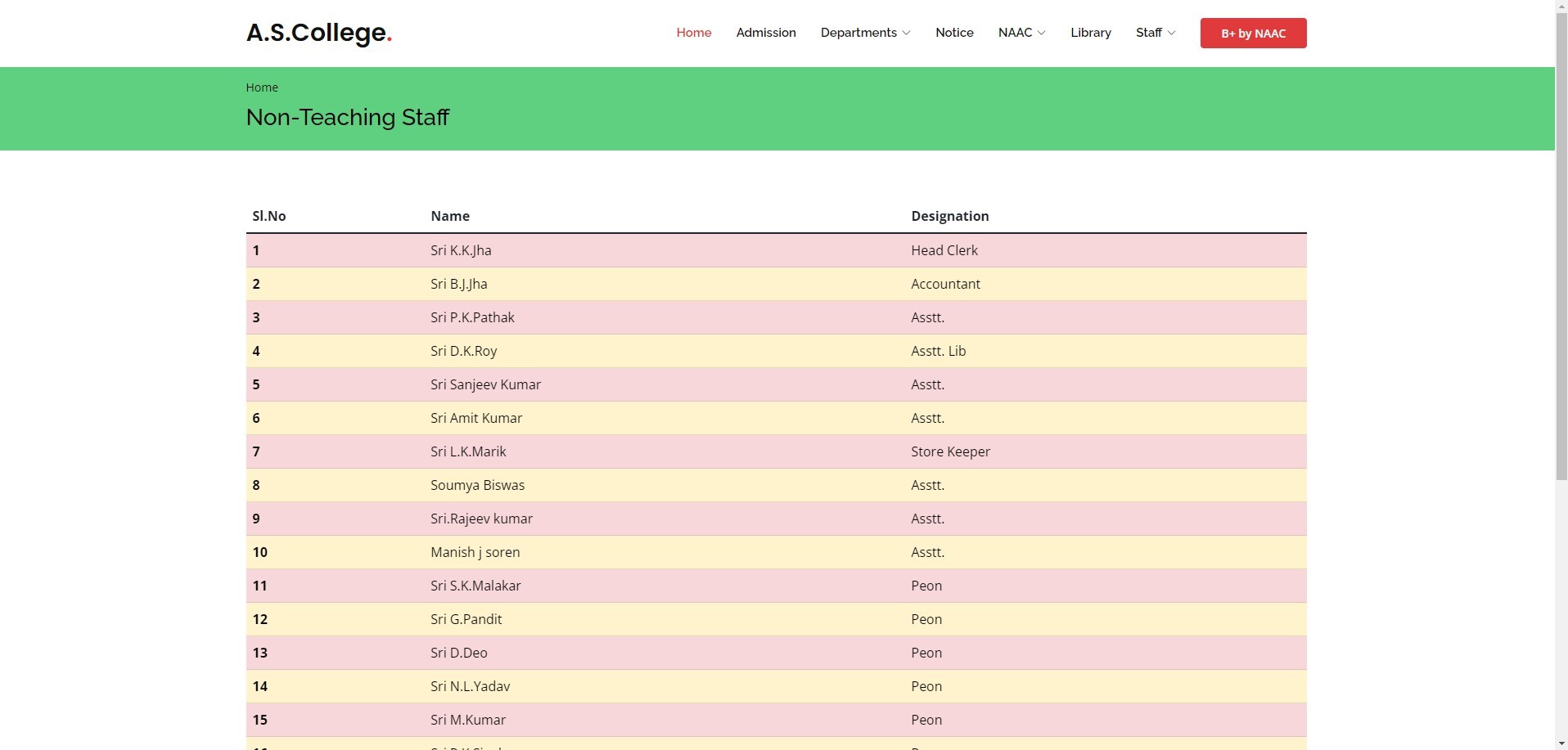The width and height of the screenshot is (1568, 750).
Task: Expand the Staff dropdown menu
Action: [x=1155, y=33]
